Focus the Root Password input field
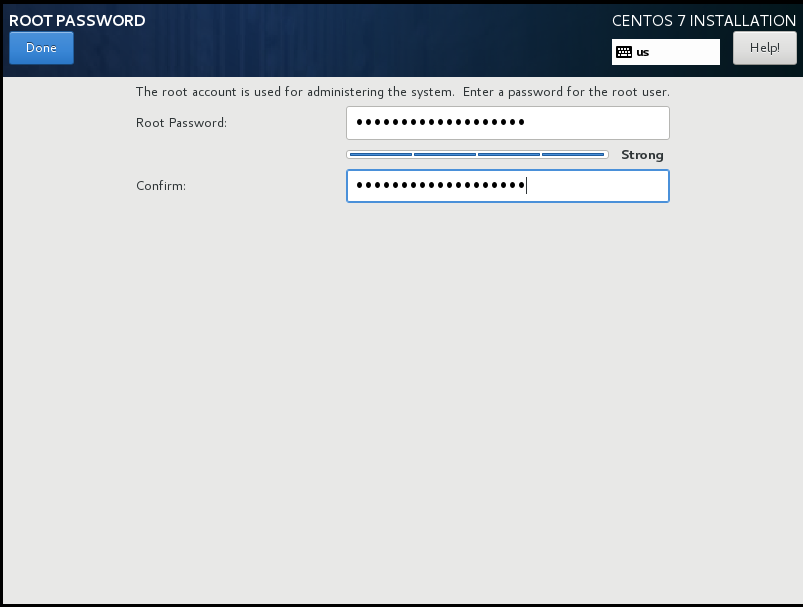803x607 pixels. pos(508,123)
